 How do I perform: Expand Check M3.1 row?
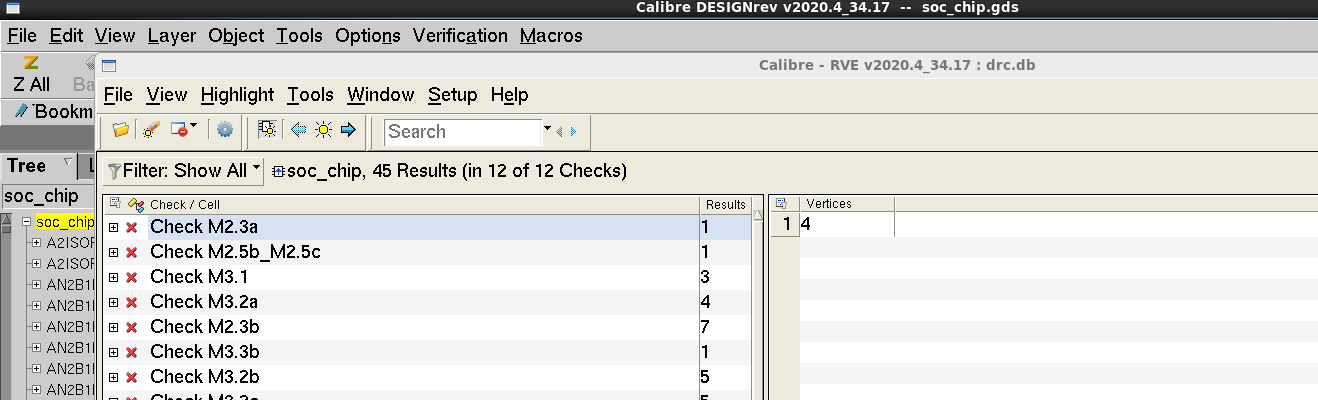114,277
